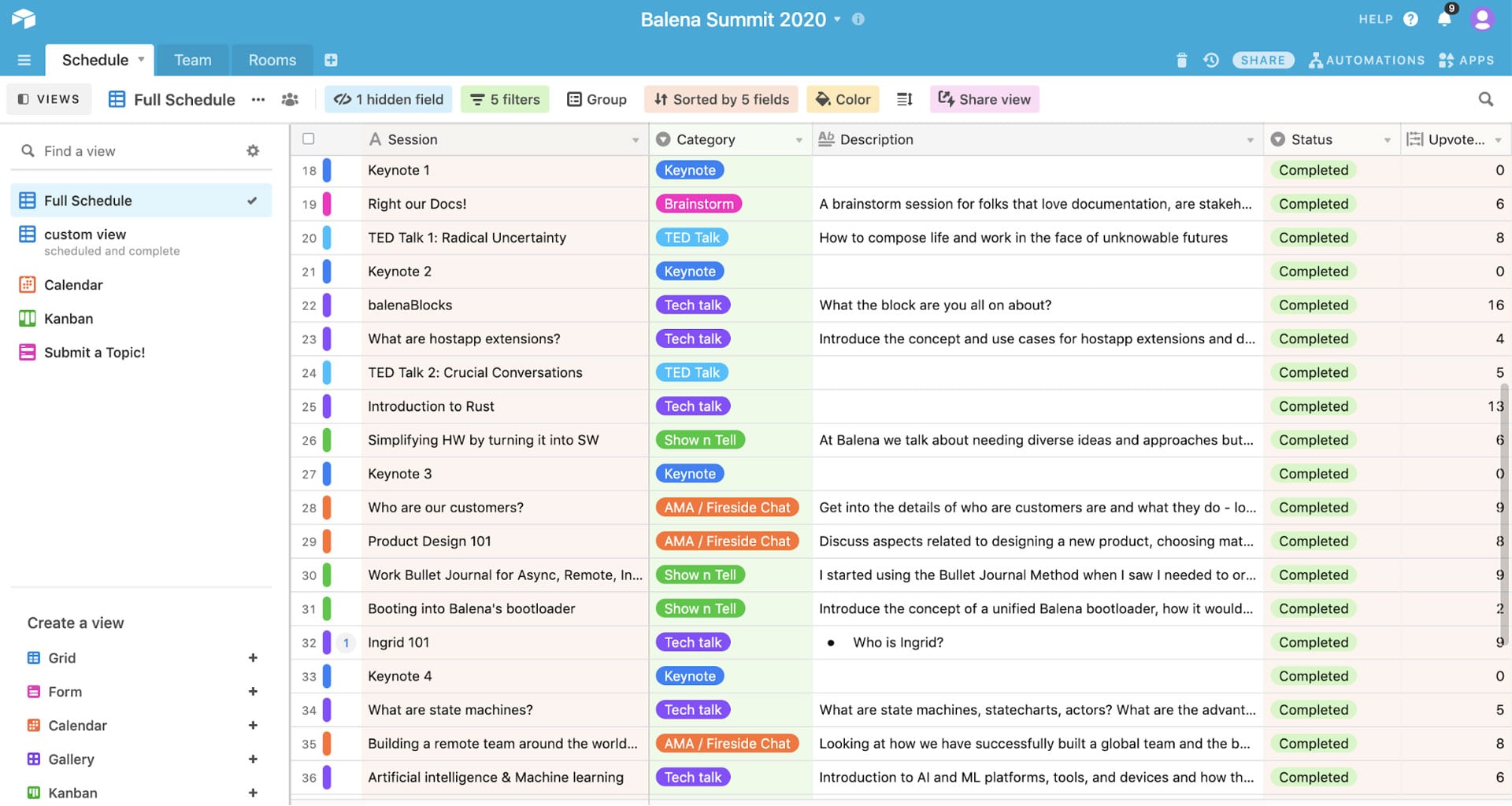Show the 1 hidden field
Screen dimensions: 1512x806
[387, 99]
